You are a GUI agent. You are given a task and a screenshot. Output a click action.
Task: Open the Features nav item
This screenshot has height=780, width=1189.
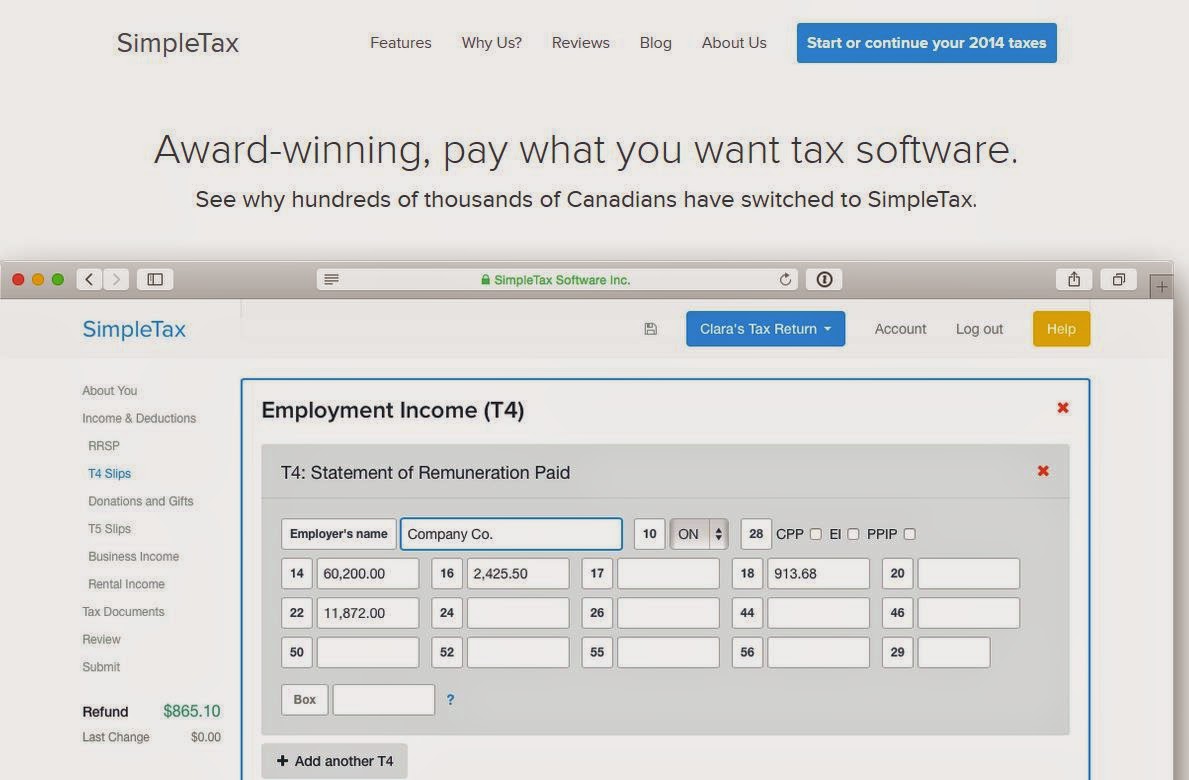coord(400,43)
